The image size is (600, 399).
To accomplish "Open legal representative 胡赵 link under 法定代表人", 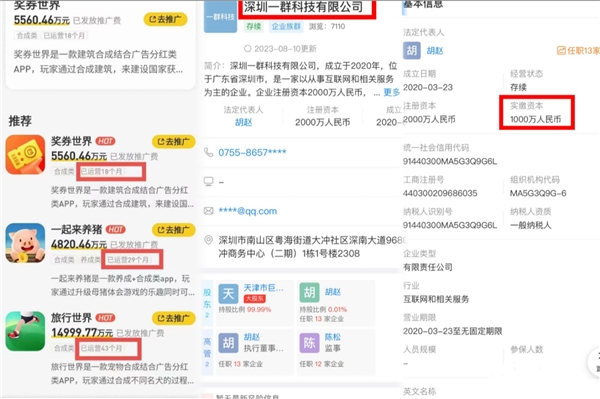I will [243, 122].
